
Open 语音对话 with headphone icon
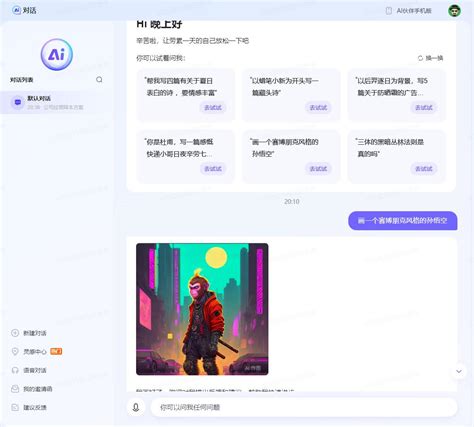[29, 370]
